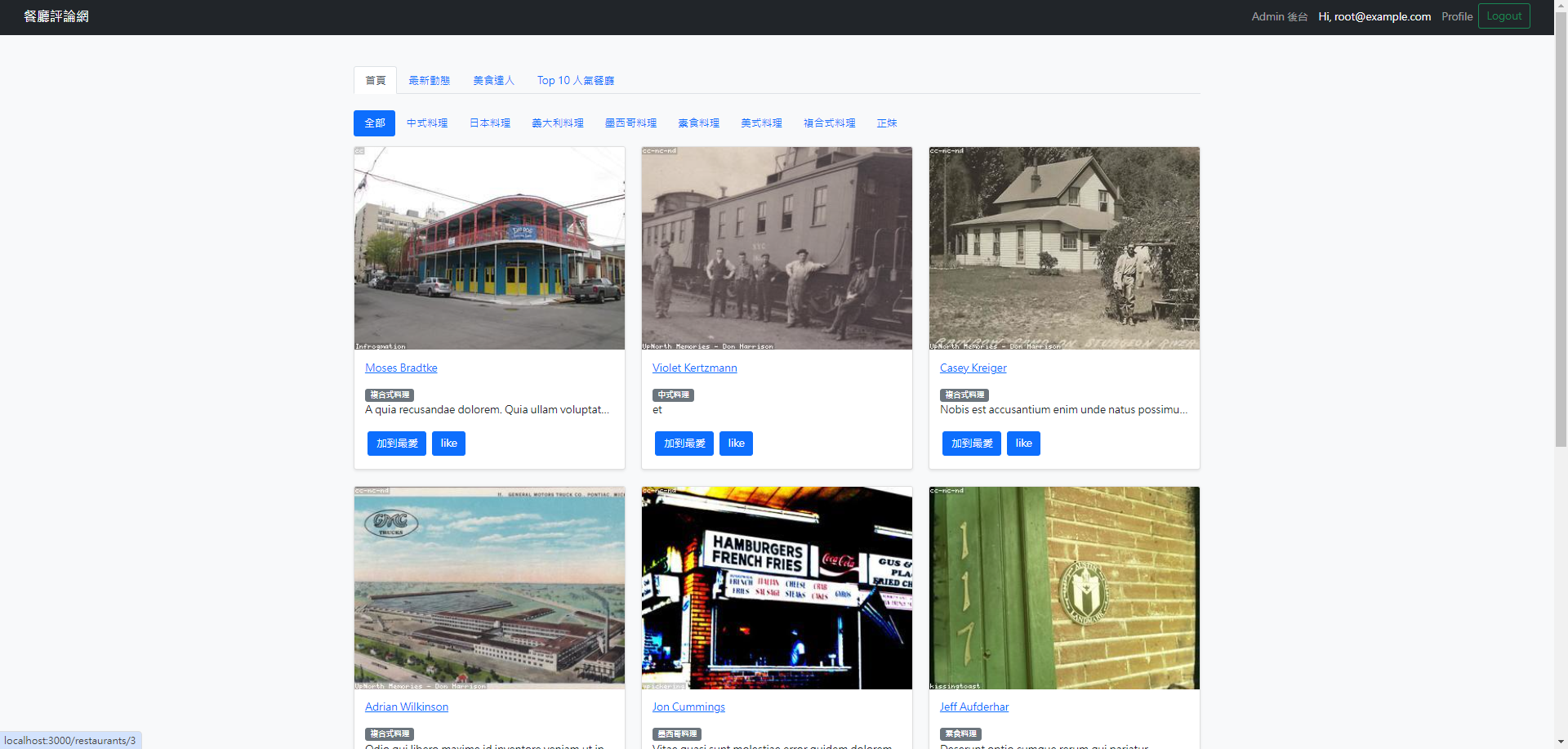Click the vertical page scrollbar thumb
Image resolution: width=1568 pixels, height=749 pixels.
1561,231
